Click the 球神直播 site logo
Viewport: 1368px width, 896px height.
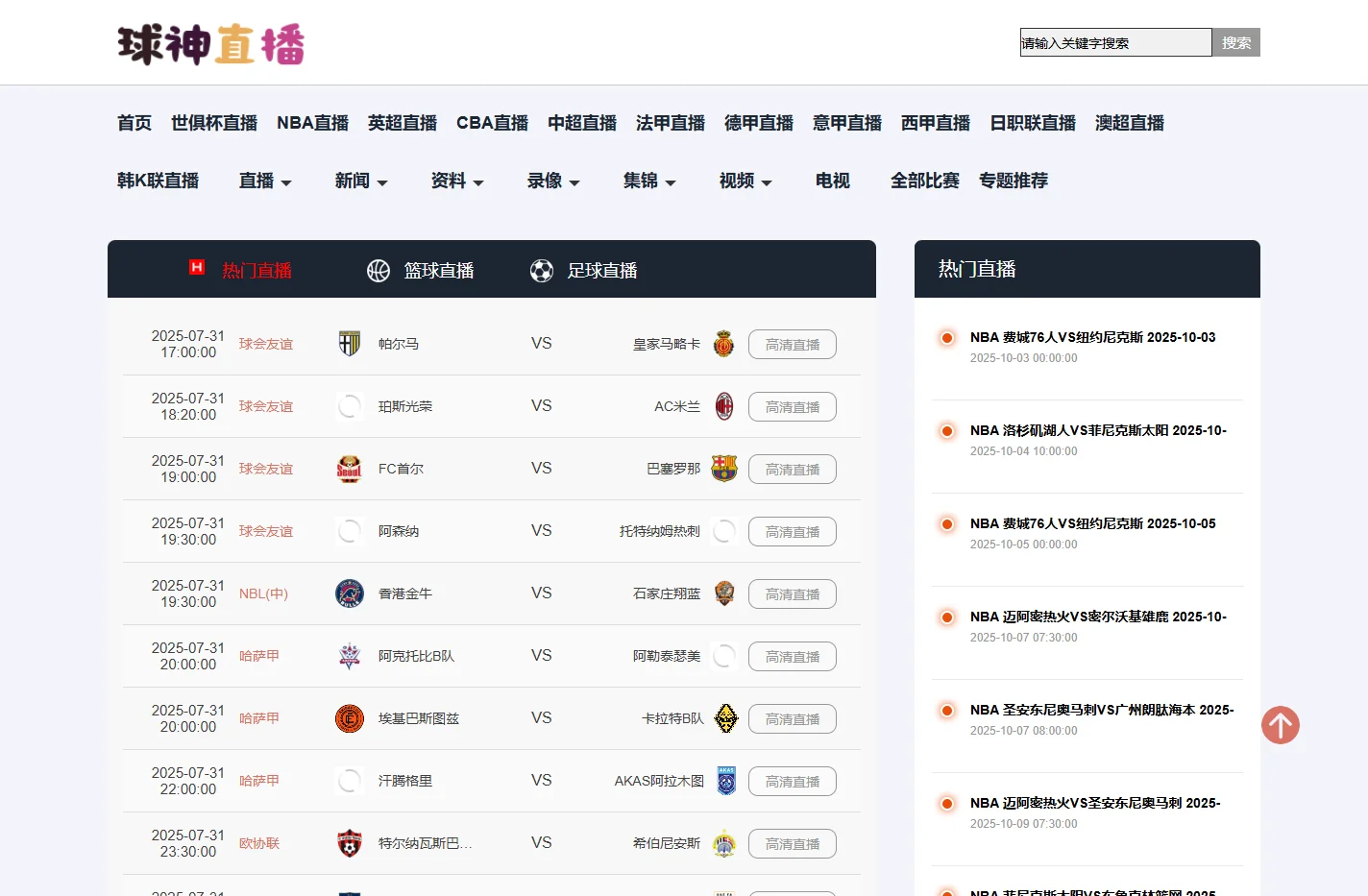(210, 44)
